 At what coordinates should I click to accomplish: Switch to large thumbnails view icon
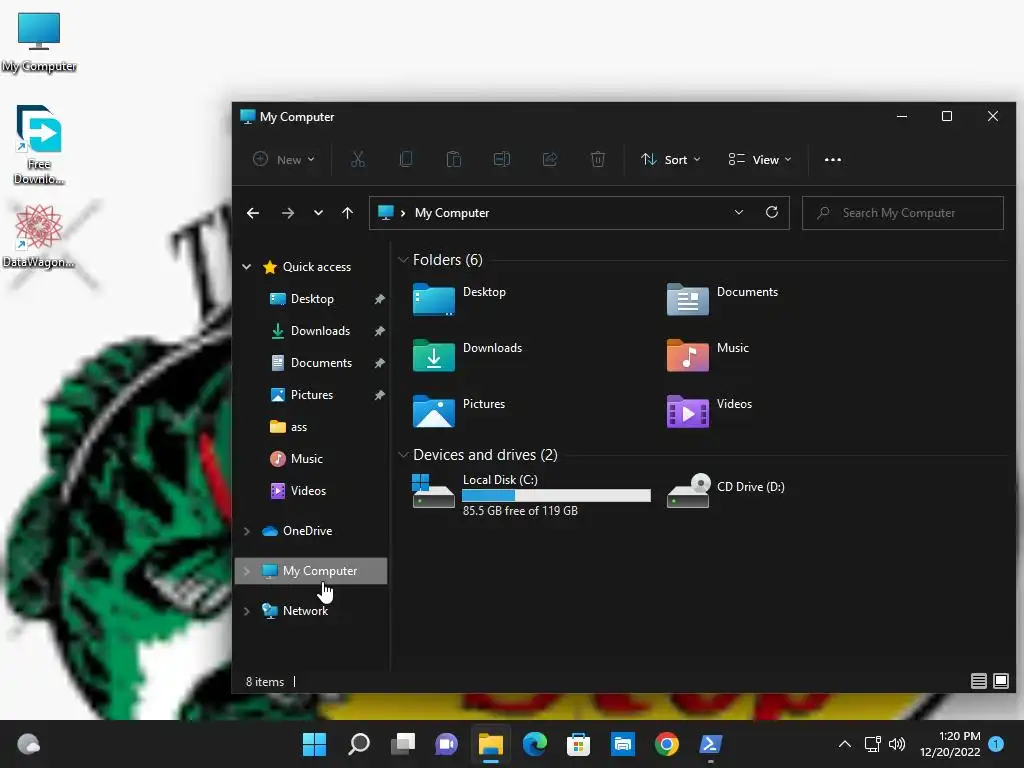(x=1000, y=681)
